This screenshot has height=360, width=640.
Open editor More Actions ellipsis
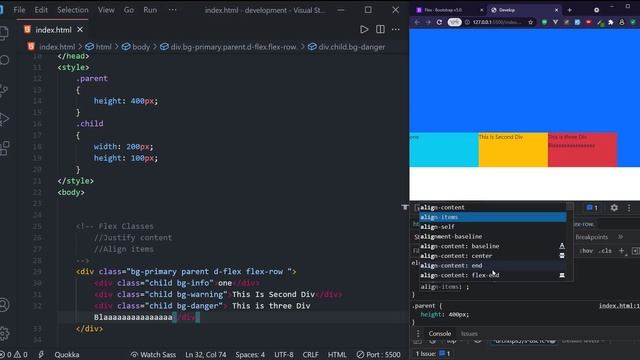396,29
